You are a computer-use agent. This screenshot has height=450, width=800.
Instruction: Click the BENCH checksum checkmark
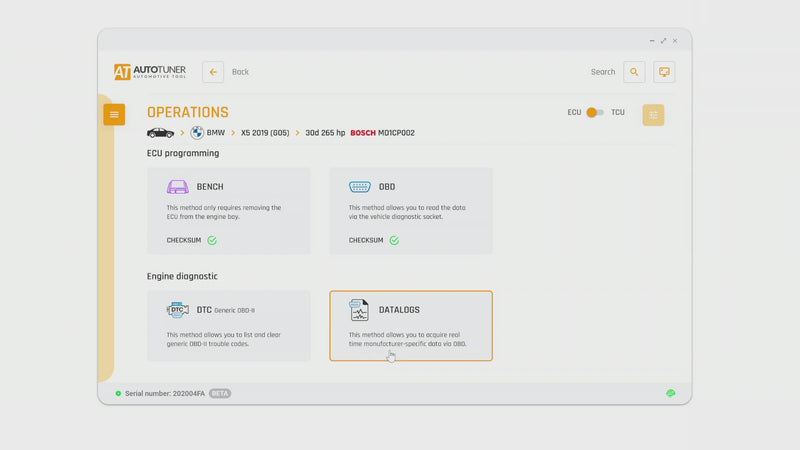click(x=212, y=240)
